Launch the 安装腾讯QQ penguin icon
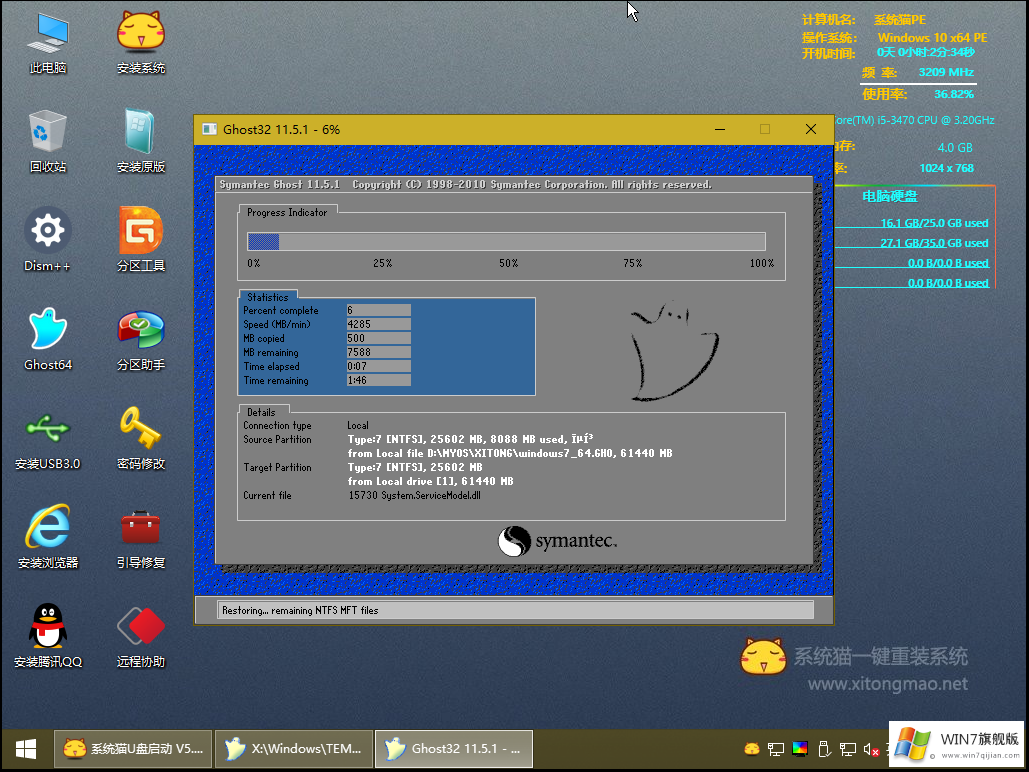The width and height of the screenshot is (1029, 772). click(48, 636)
